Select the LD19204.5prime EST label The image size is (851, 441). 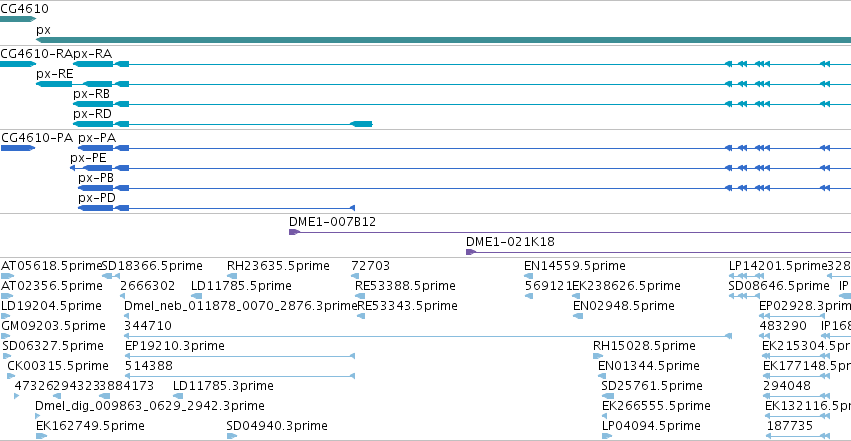tap(51, 306)
